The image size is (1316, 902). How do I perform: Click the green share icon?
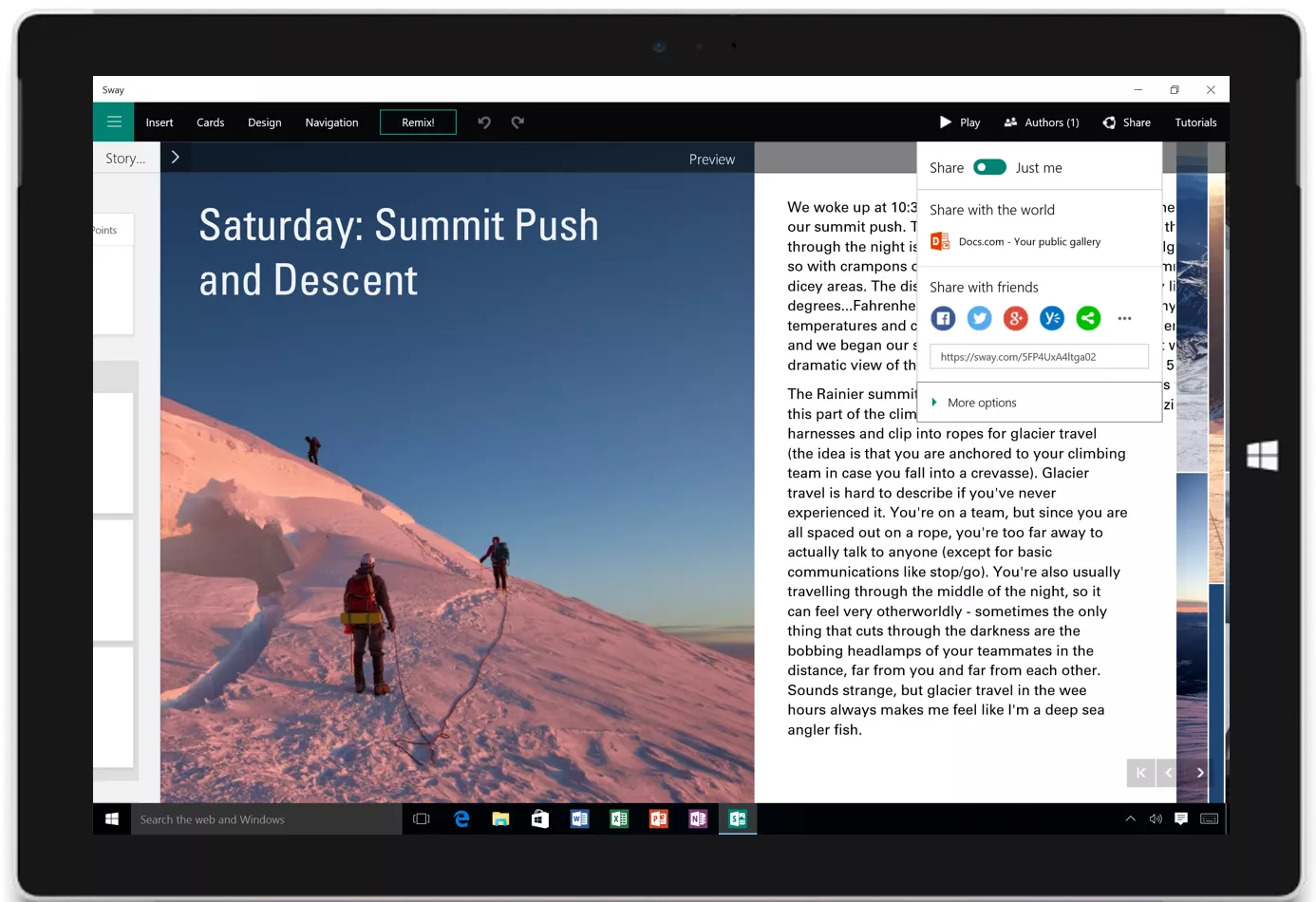point(1088,318)
